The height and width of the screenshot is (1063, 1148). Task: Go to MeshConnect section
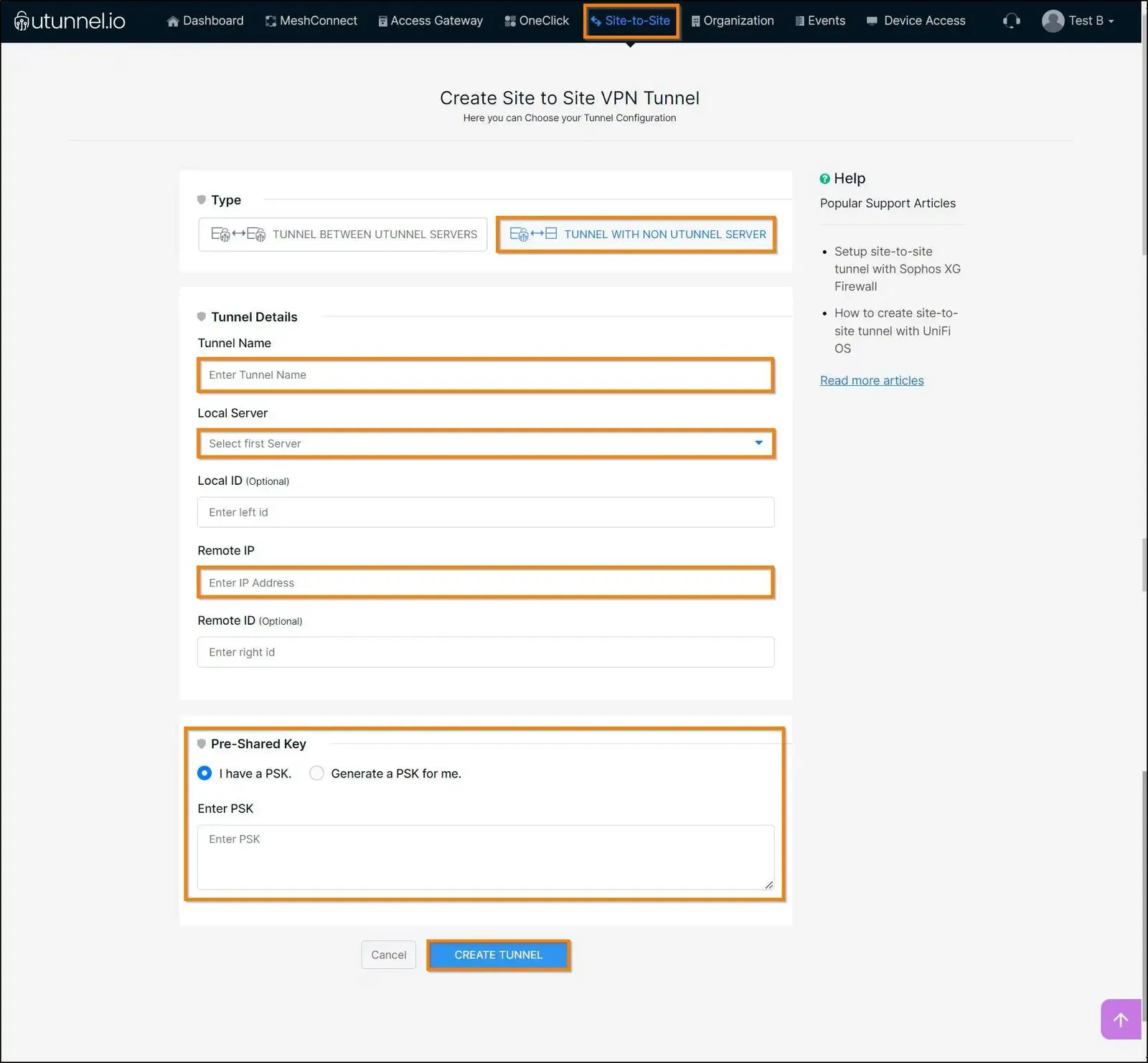pos(311,21)
